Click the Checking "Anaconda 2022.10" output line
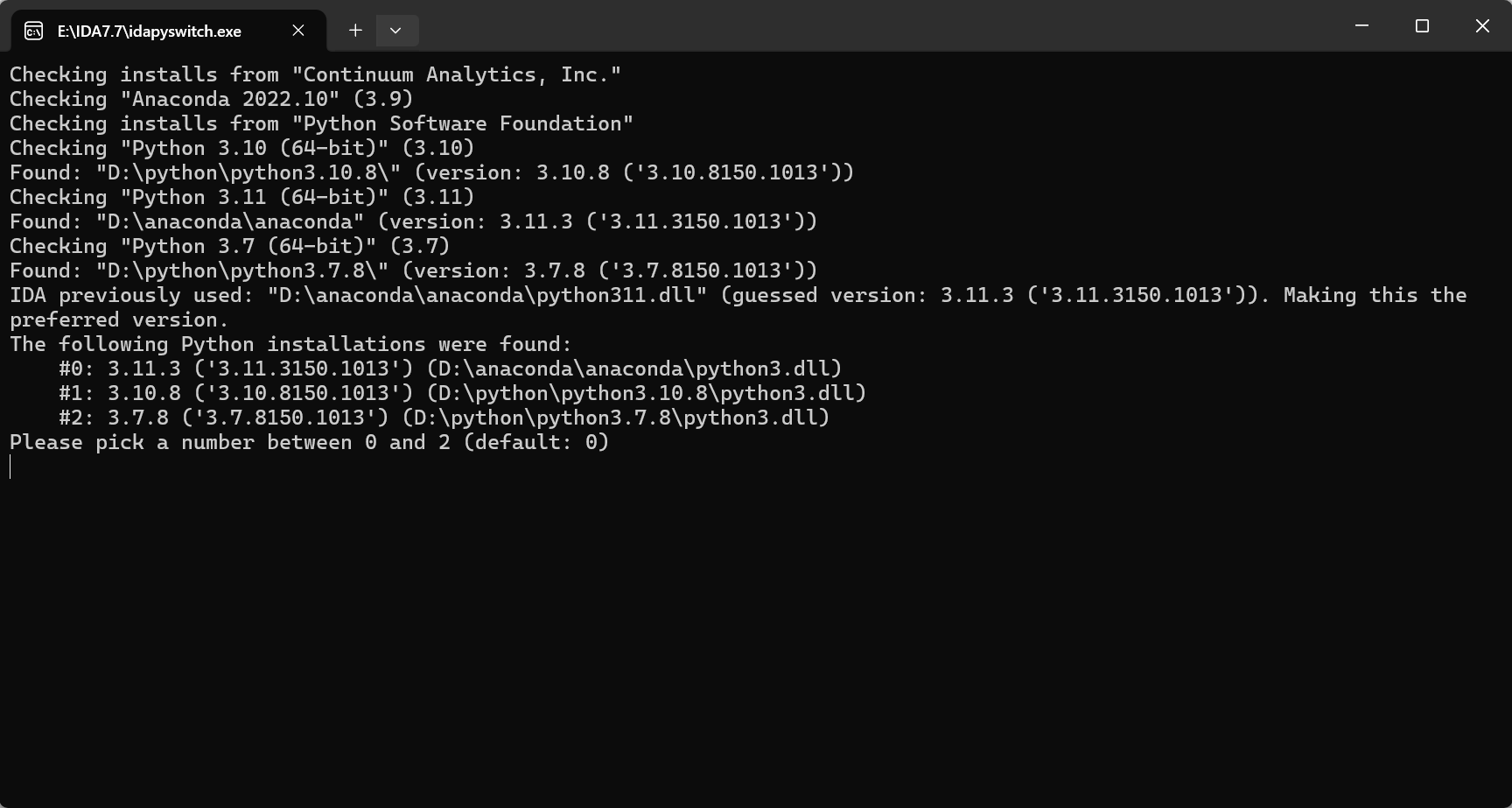Viewport: 1512px width, 808px height. point(211,99)
